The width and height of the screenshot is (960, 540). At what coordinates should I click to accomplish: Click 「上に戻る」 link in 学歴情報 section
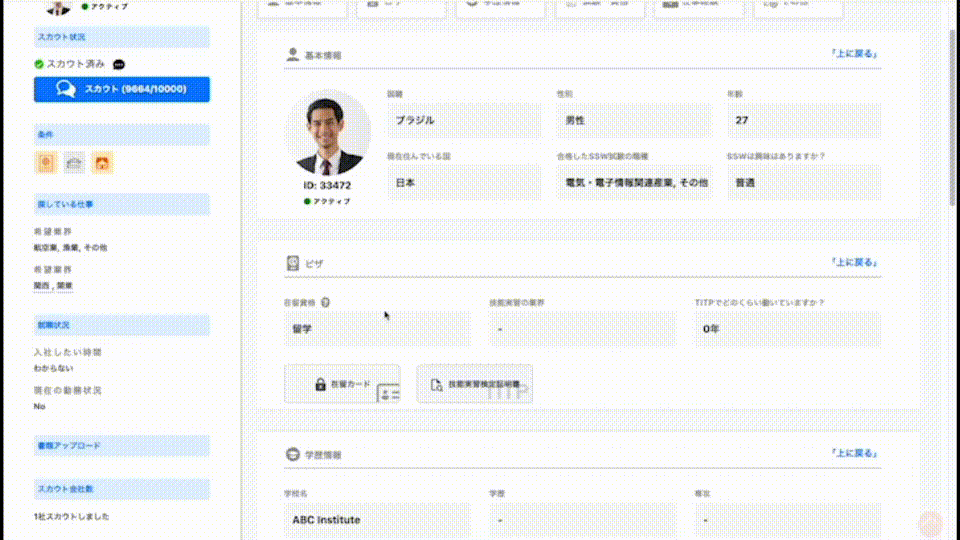(855, 453)
